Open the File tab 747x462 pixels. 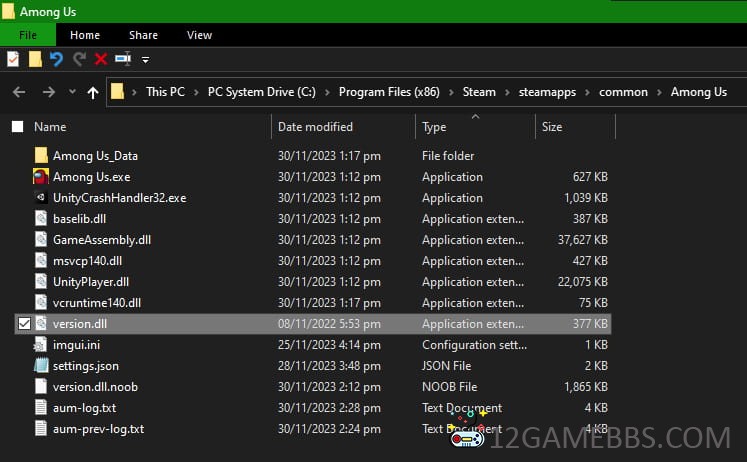28,35
